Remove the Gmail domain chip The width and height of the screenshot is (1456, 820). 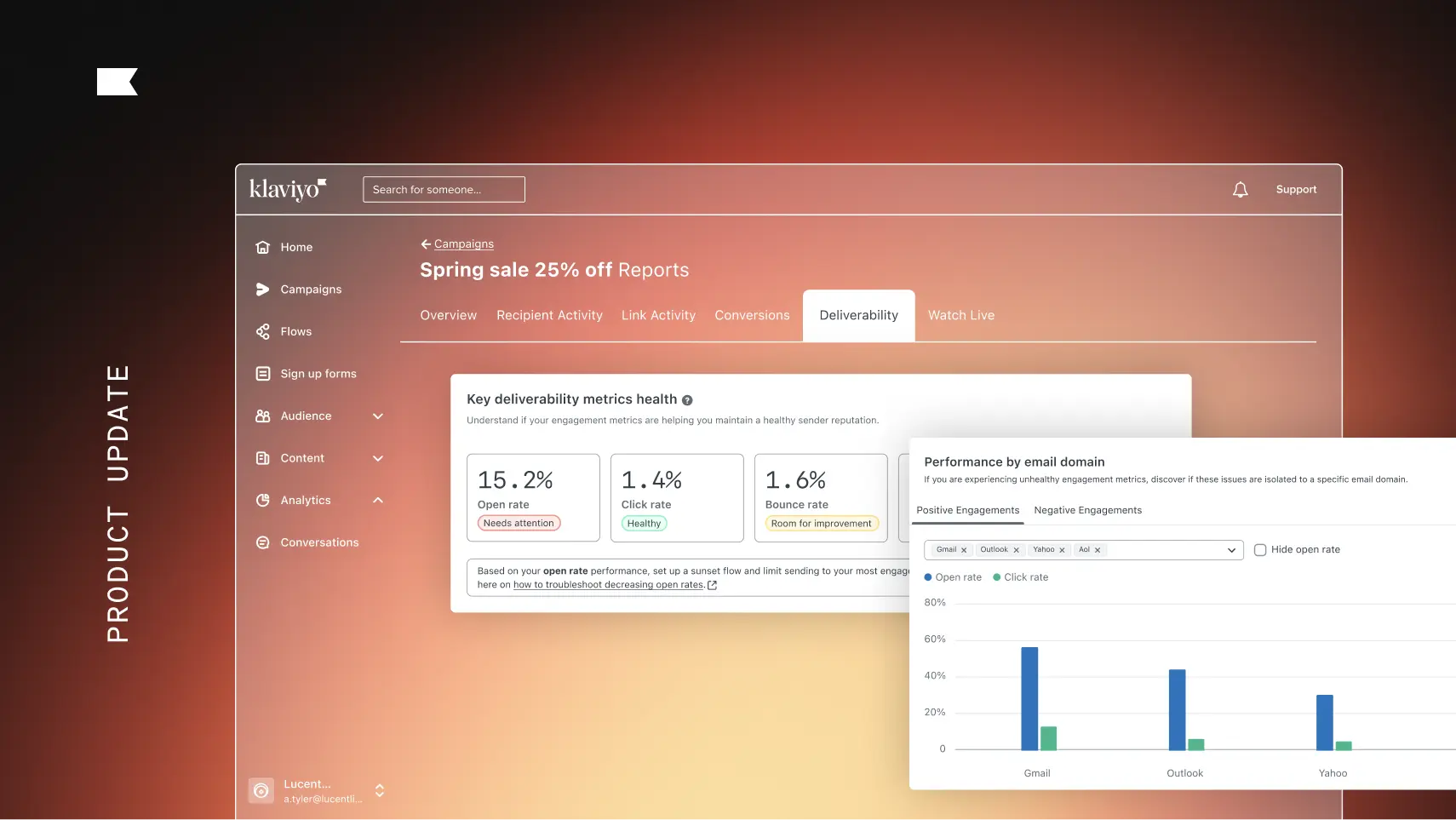coord(964,550)
